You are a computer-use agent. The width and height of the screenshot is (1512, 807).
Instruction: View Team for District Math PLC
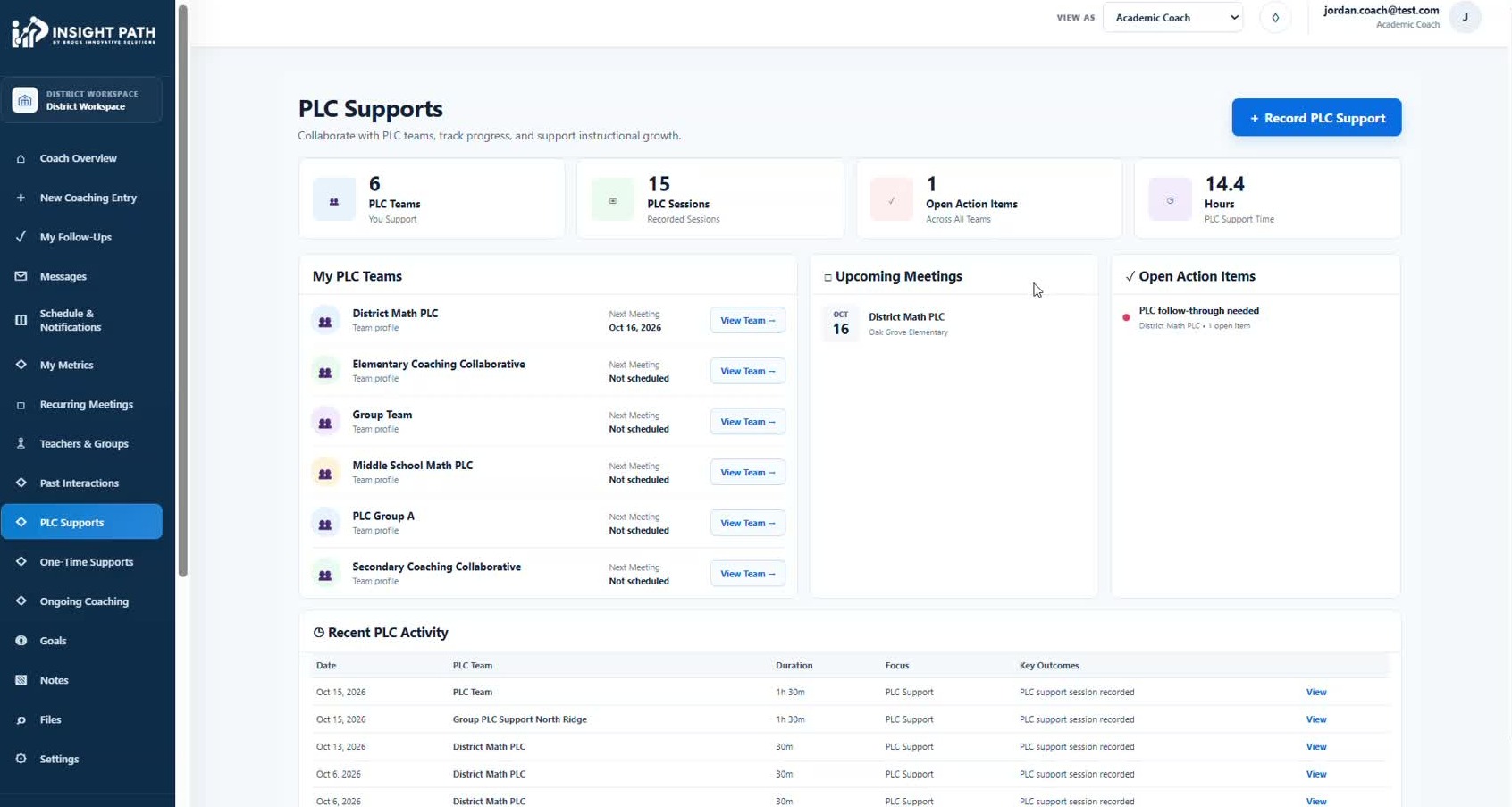tap(748, 321)
